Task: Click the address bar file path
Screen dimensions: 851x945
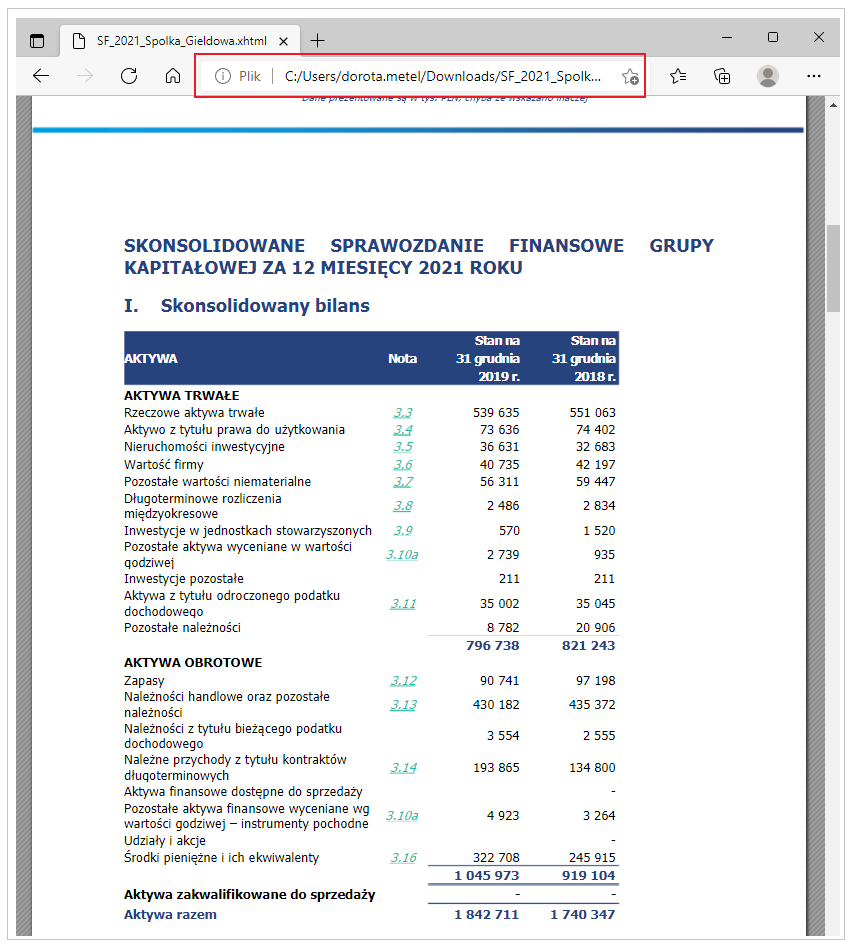Action: click(443, 76)
